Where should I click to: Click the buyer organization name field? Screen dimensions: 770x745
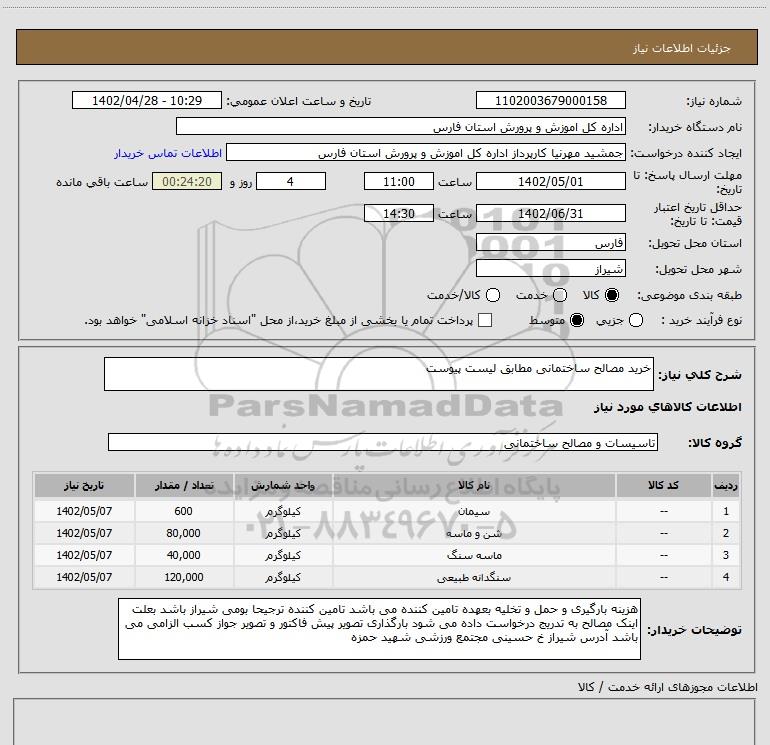coord(401,127)
